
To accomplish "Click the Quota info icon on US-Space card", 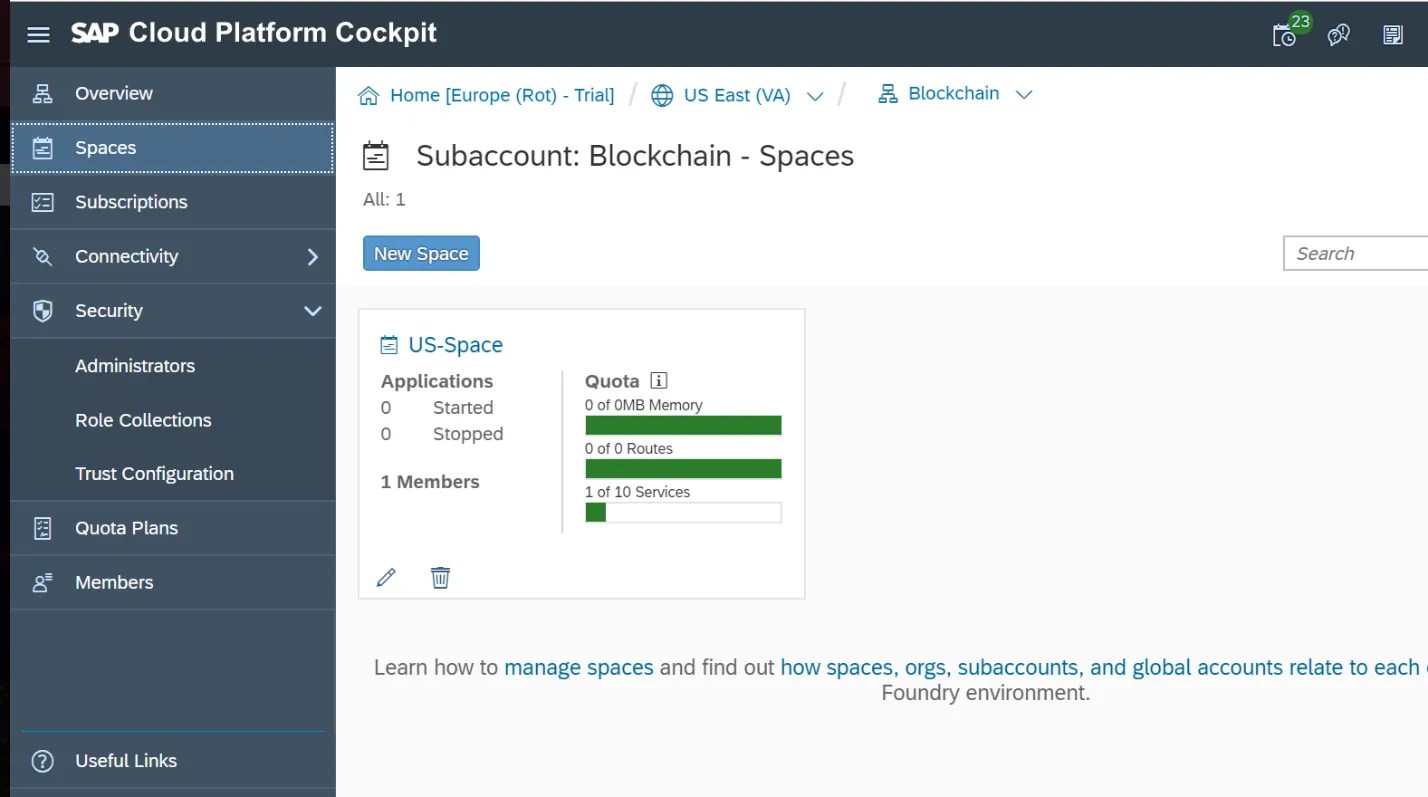I will [659, 380].
